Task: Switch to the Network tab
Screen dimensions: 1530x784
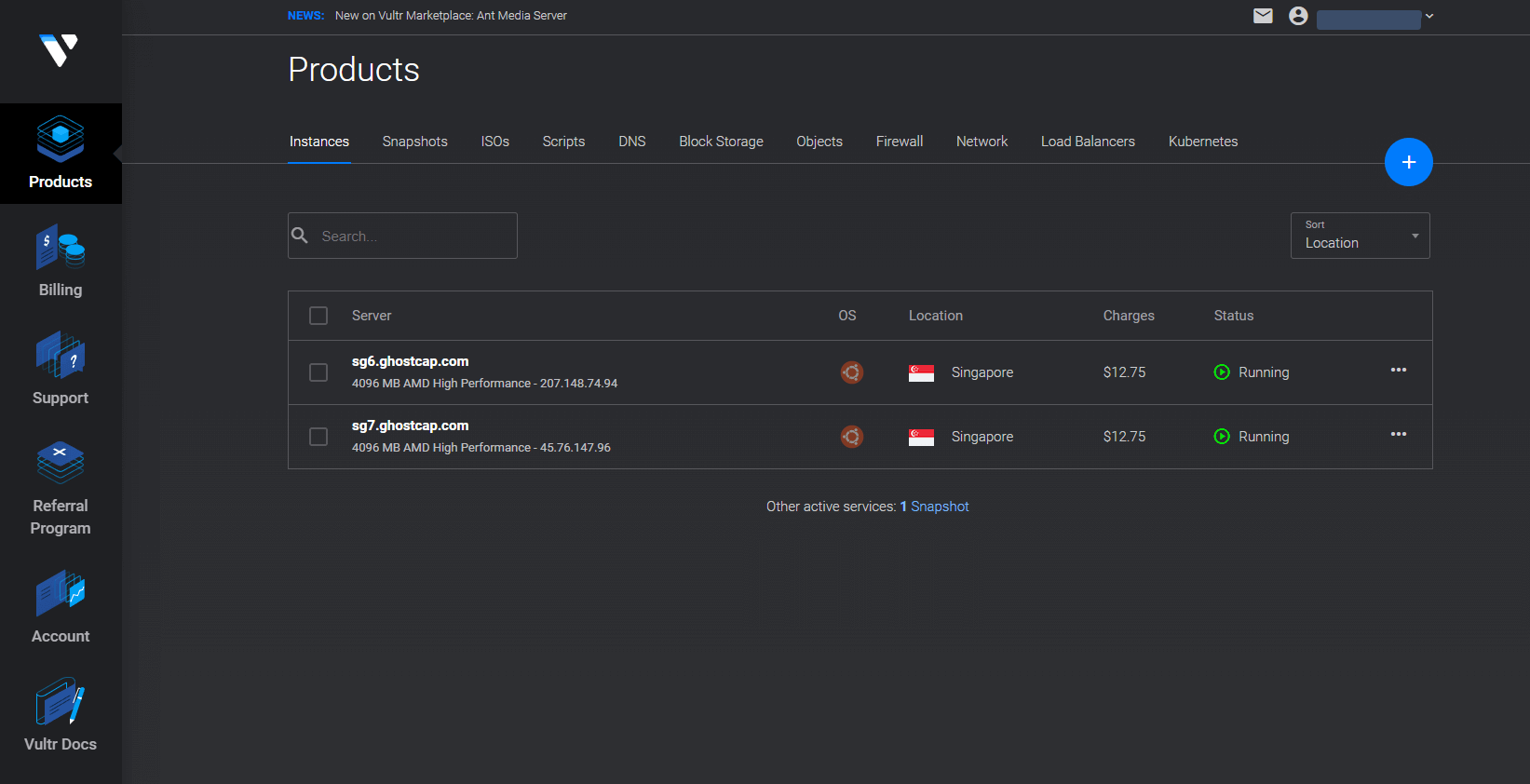Action: coord(982,142)
